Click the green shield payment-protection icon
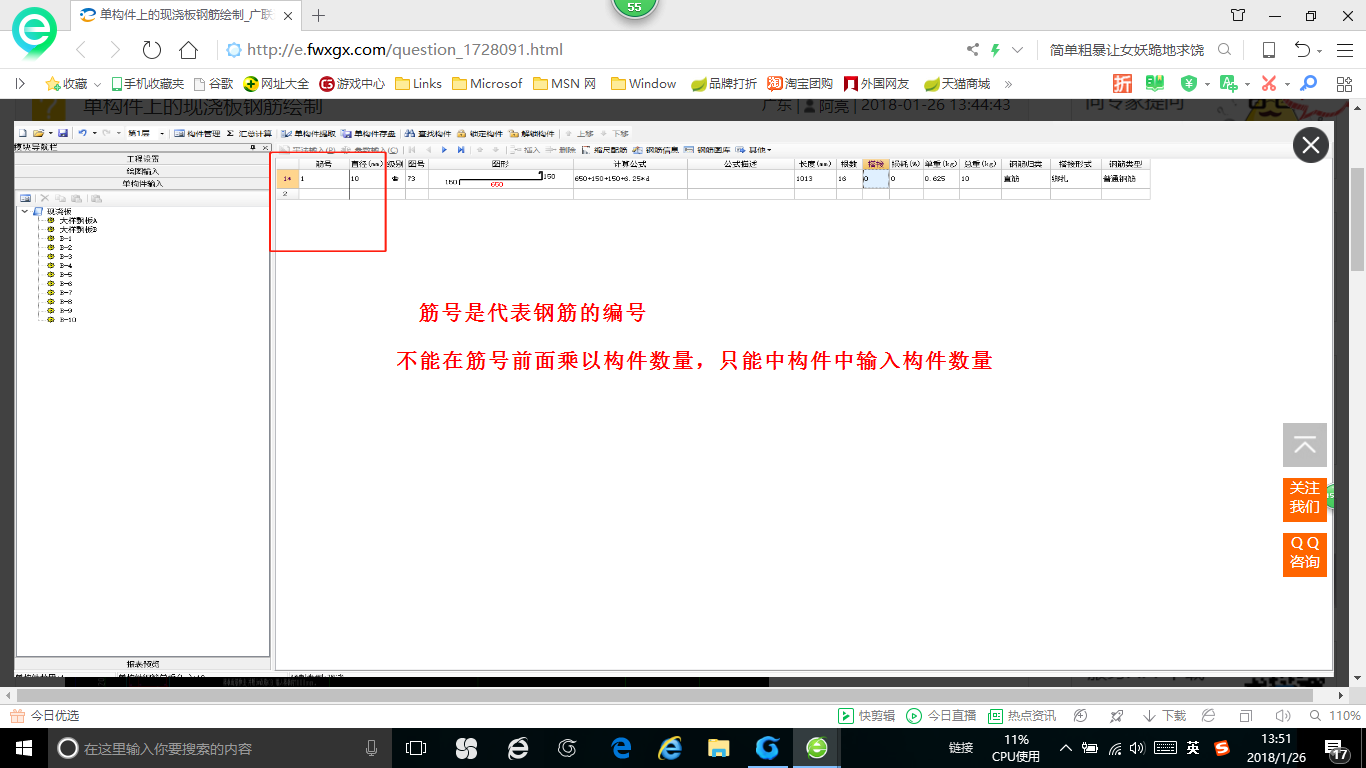1366x768 pixels. tap(1189, 84)
